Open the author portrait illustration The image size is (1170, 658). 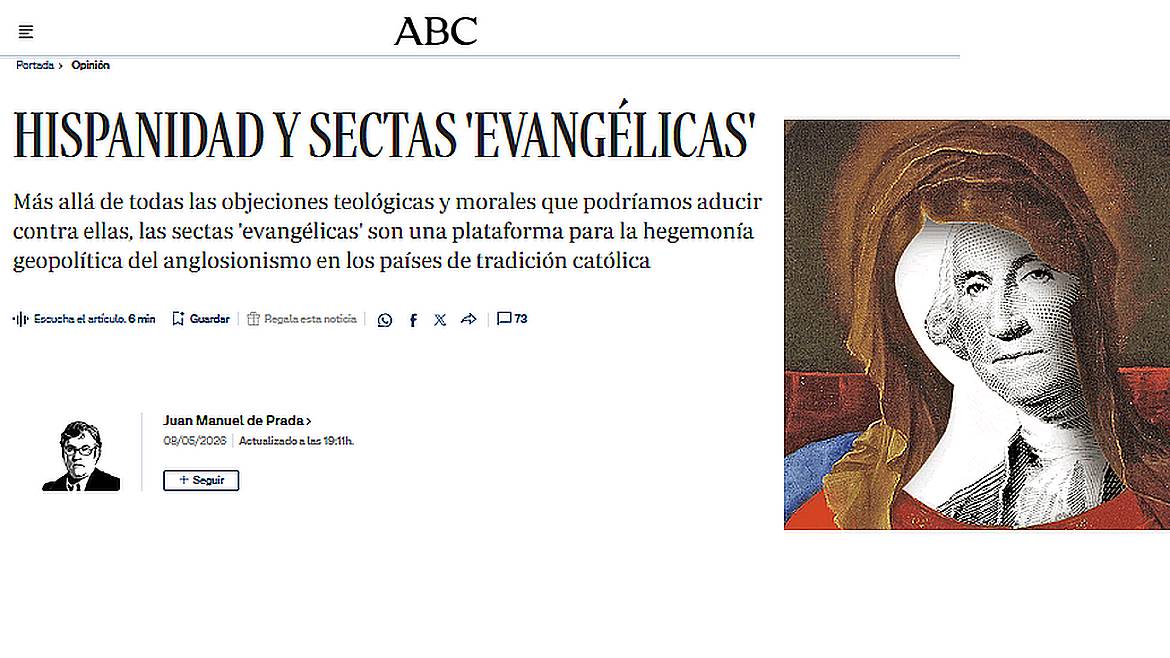pos(81,456)
